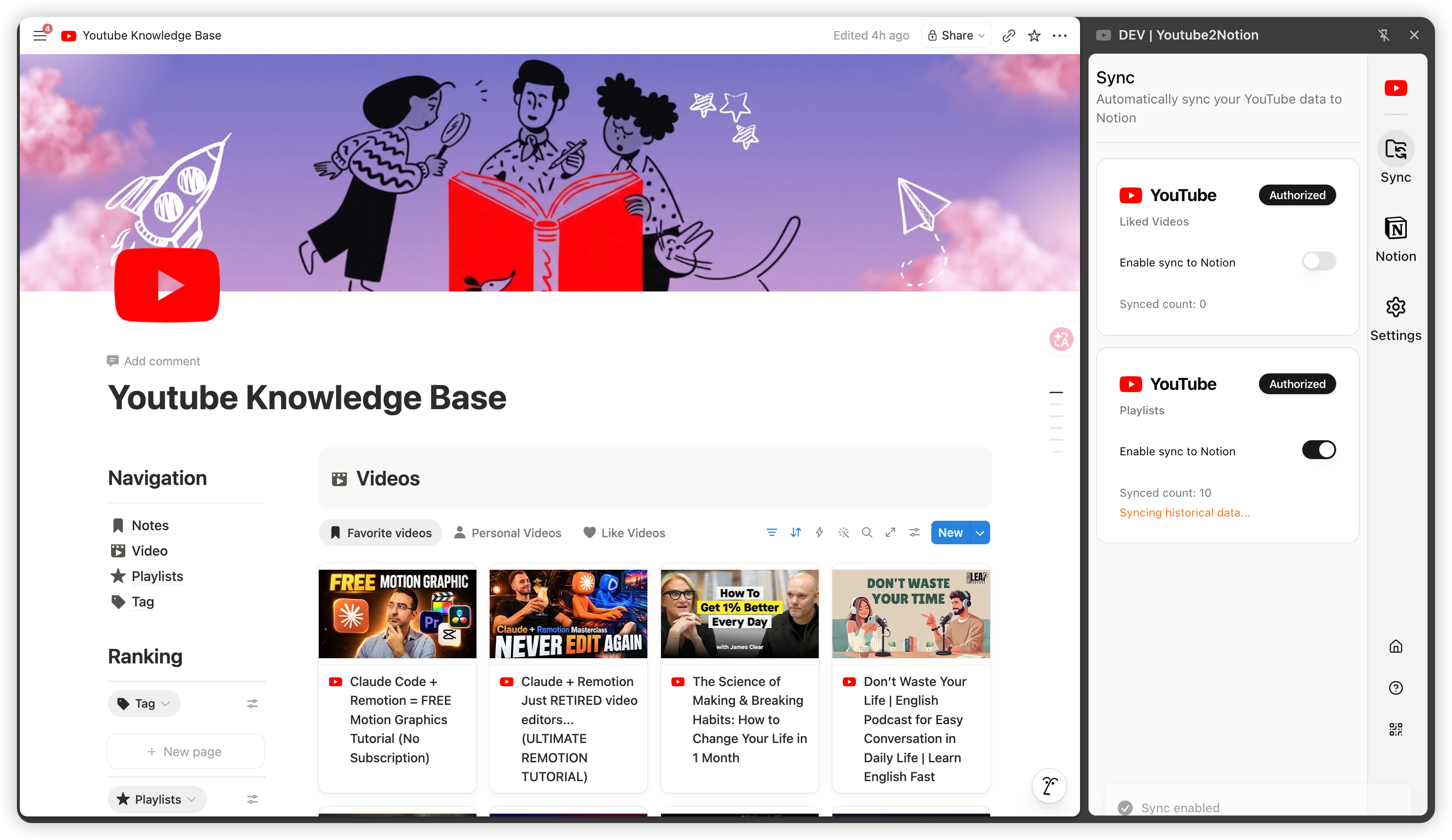This screenshot has width=1452, height=840.
Task: Open the Video navigation link
Action: click(149, 551)
